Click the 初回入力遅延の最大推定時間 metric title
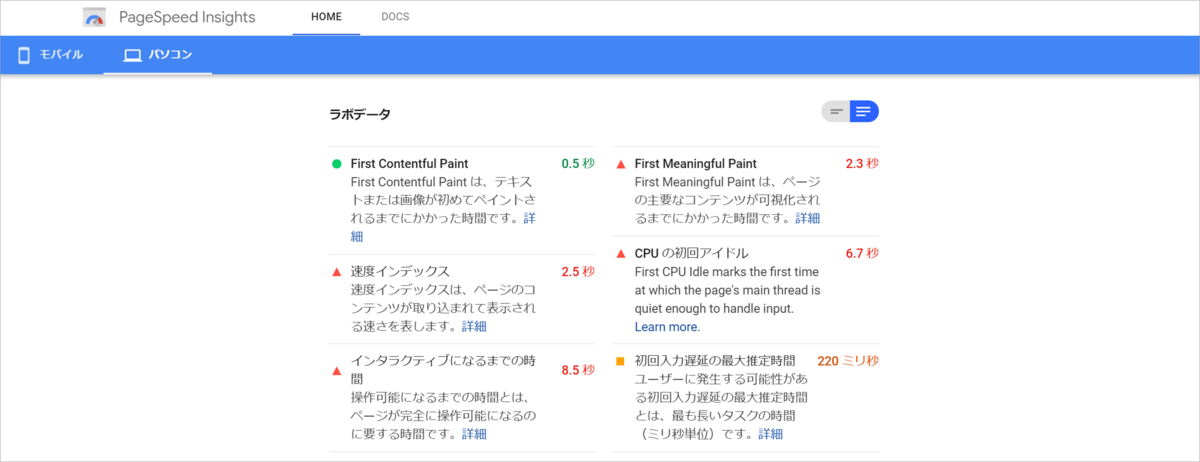Viewport: 1200px width, 462px height. tap(715, 361)
